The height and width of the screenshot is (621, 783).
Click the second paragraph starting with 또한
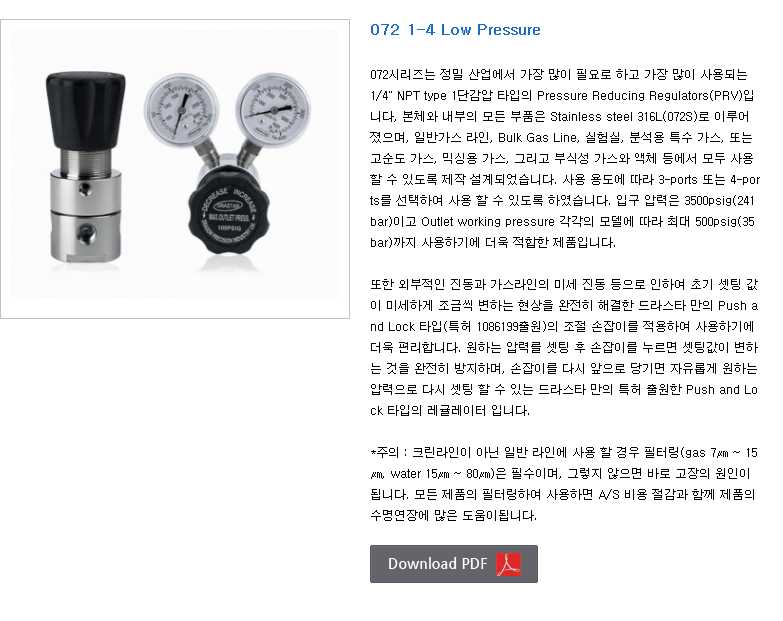pyautogui.click(x=564, y=347)
